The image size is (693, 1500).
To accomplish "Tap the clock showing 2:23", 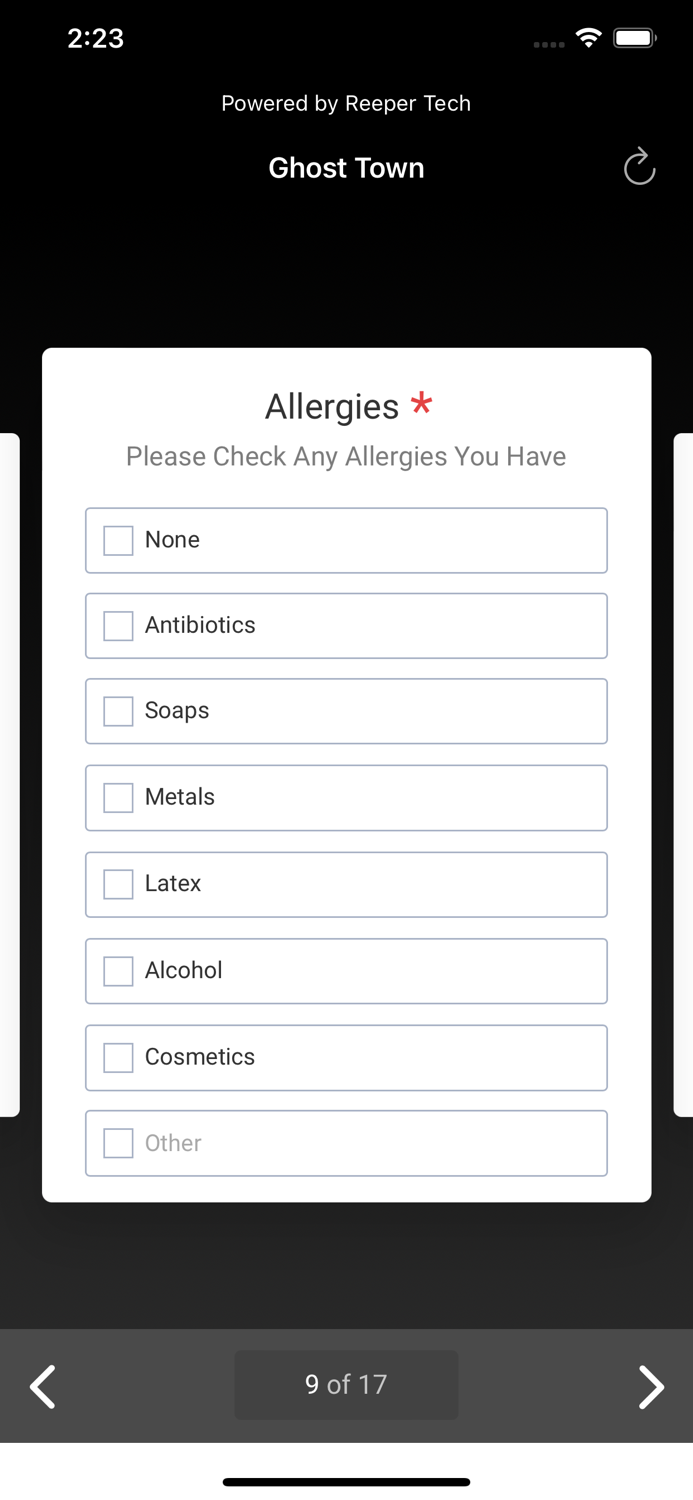I will [96, 39].
